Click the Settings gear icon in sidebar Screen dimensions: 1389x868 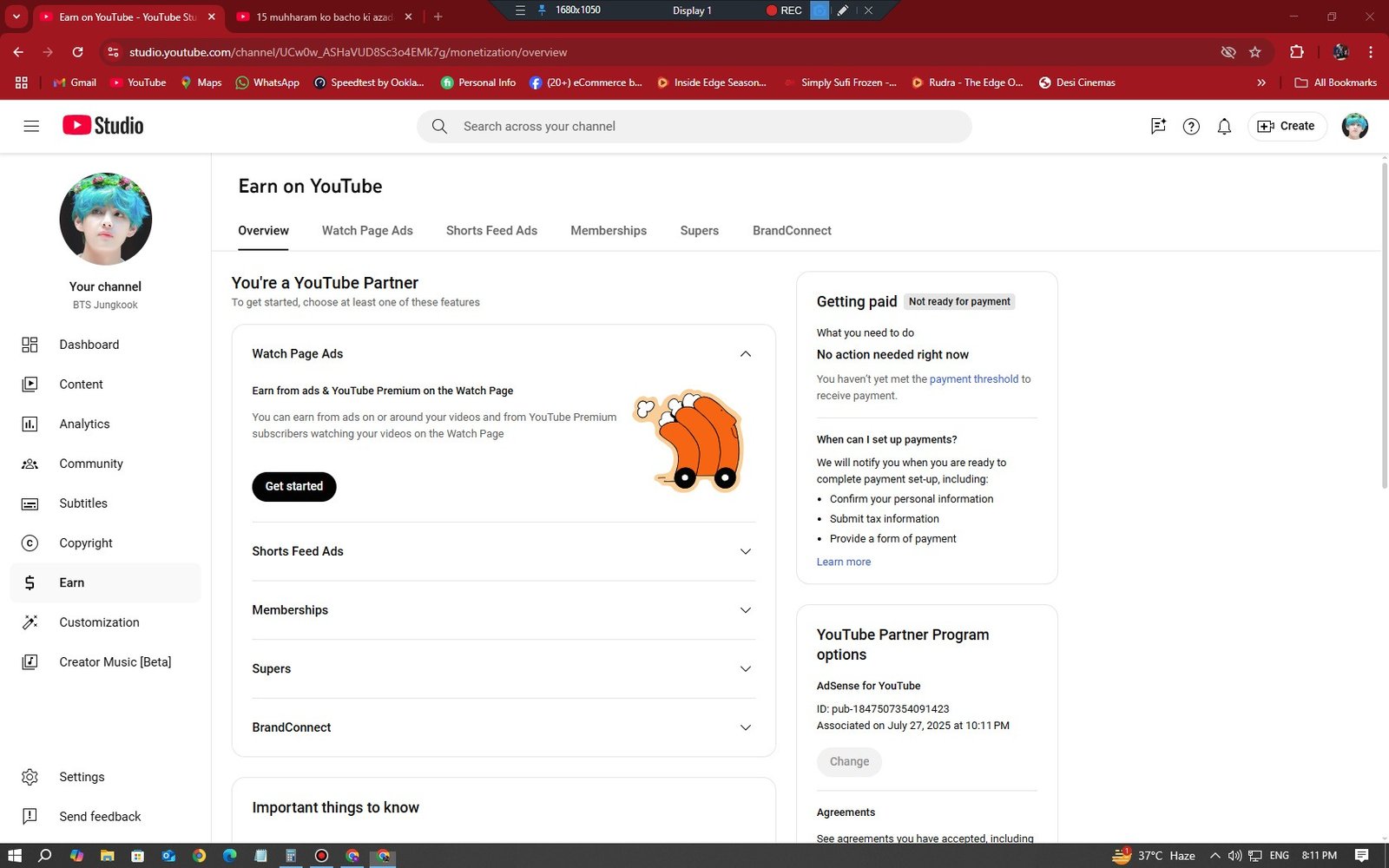point(30,777)
